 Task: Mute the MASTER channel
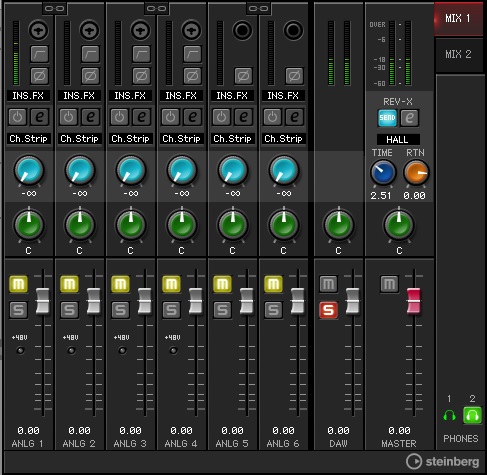tap(389, 284)
